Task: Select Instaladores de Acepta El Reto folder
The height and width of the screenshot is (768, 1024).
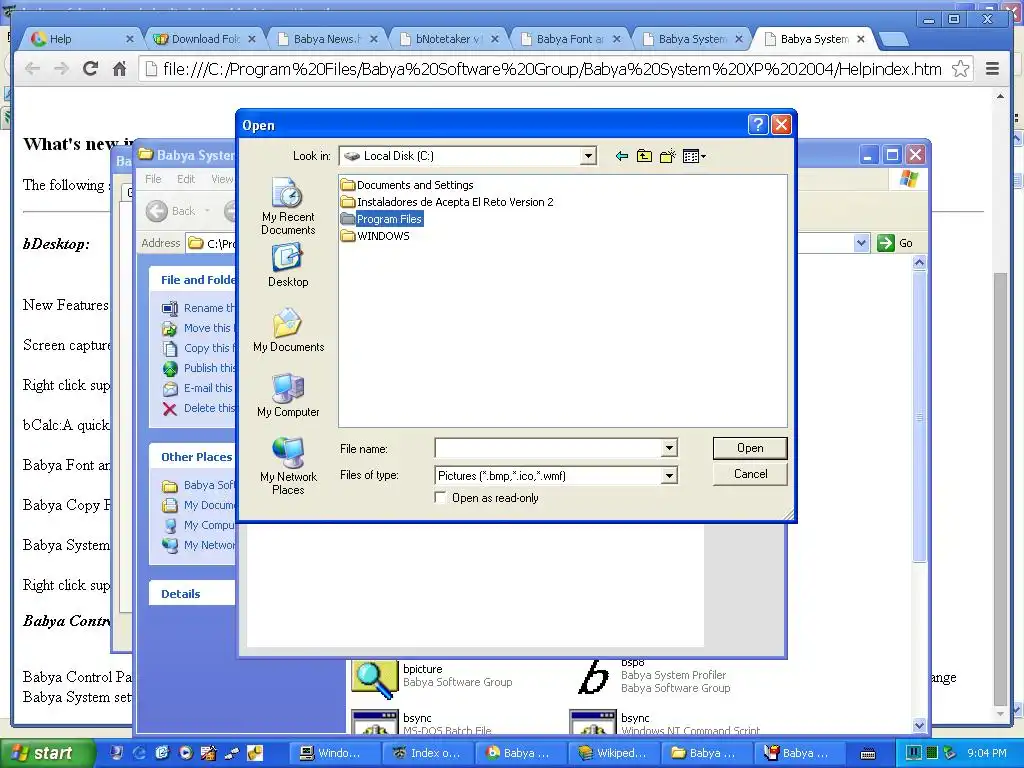Action: (447, 202)
